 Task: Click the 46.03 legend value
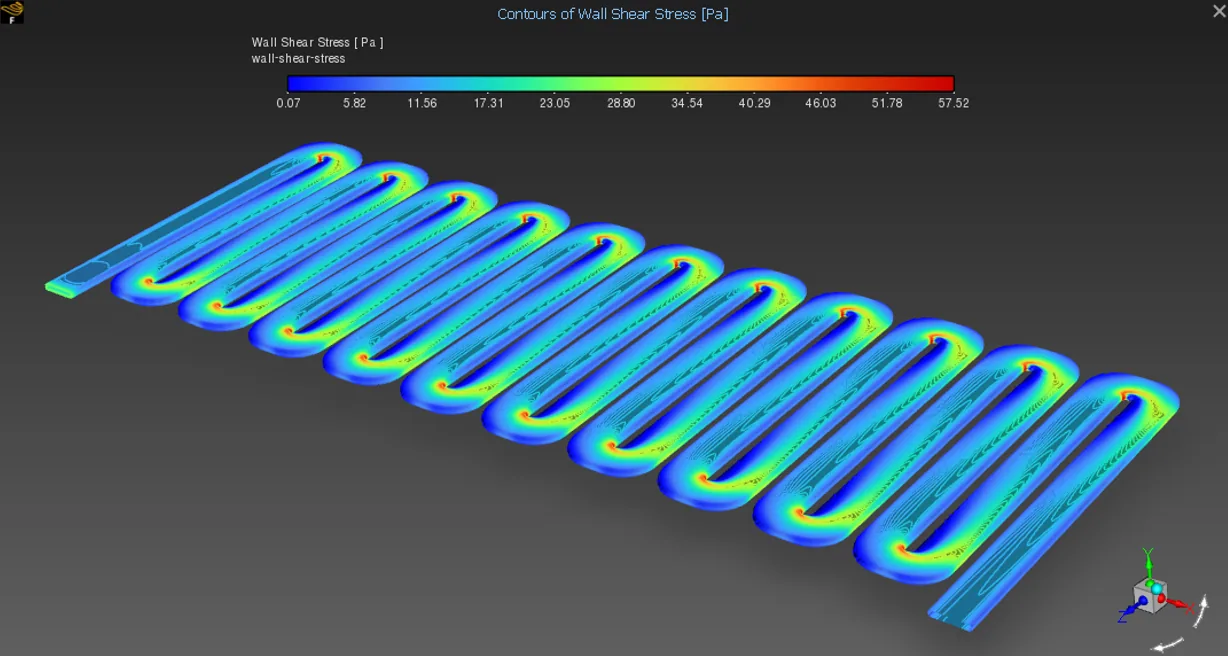(820, 103)
